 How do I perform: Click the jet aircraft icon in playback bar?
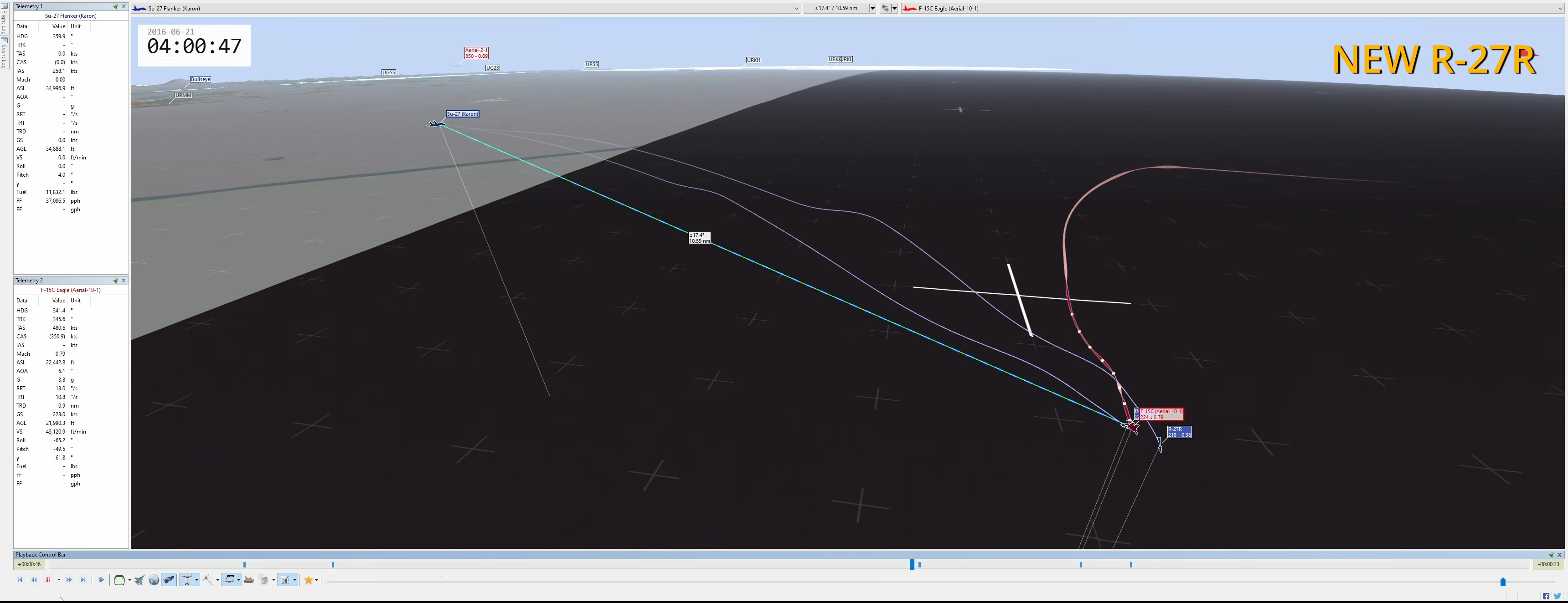(139, 580)
